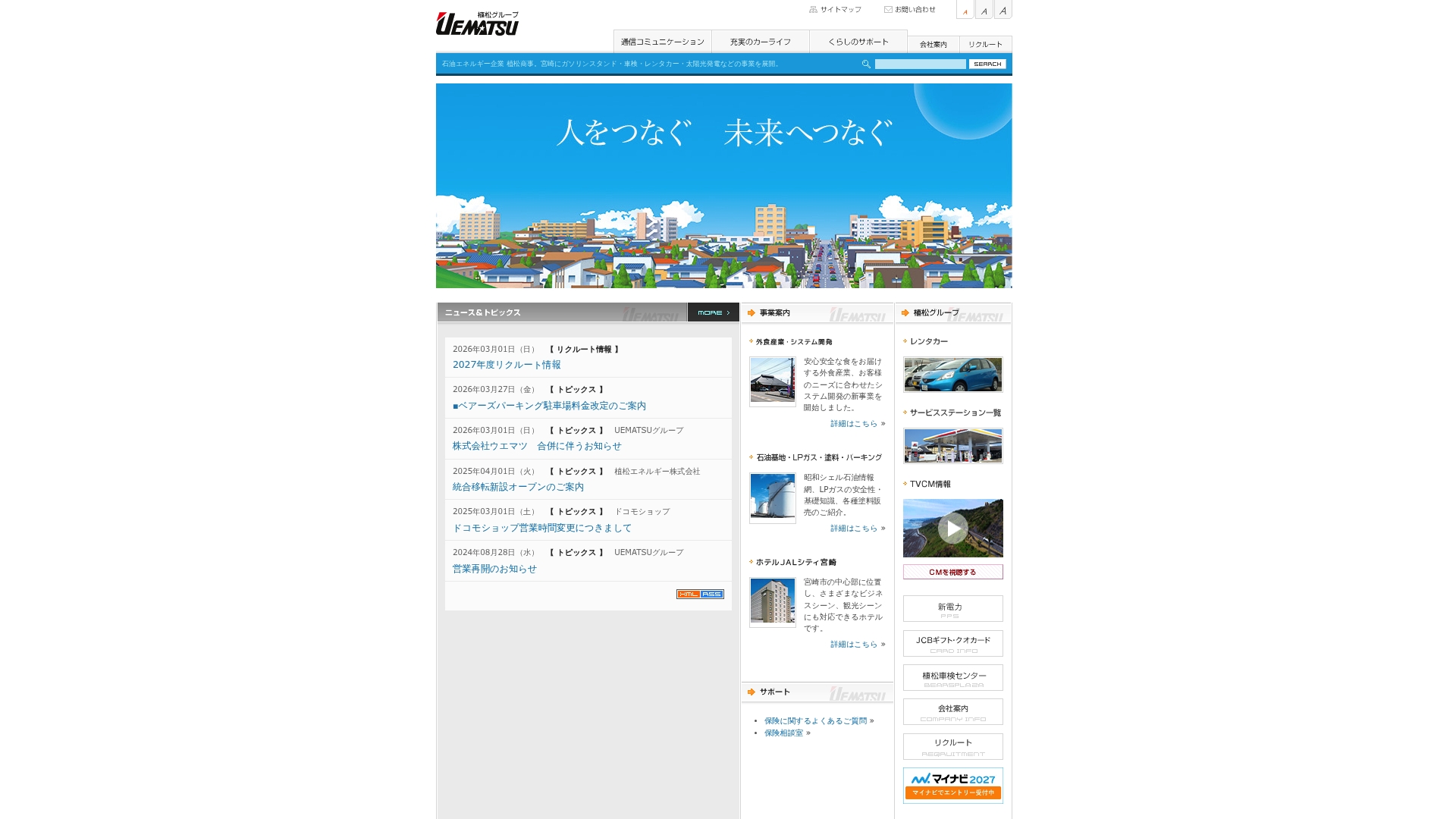The width and height of the screenshot is (1456, 819).
Task: Click the マイナビ2027 entry banner
Action: (x=953, y=786)
